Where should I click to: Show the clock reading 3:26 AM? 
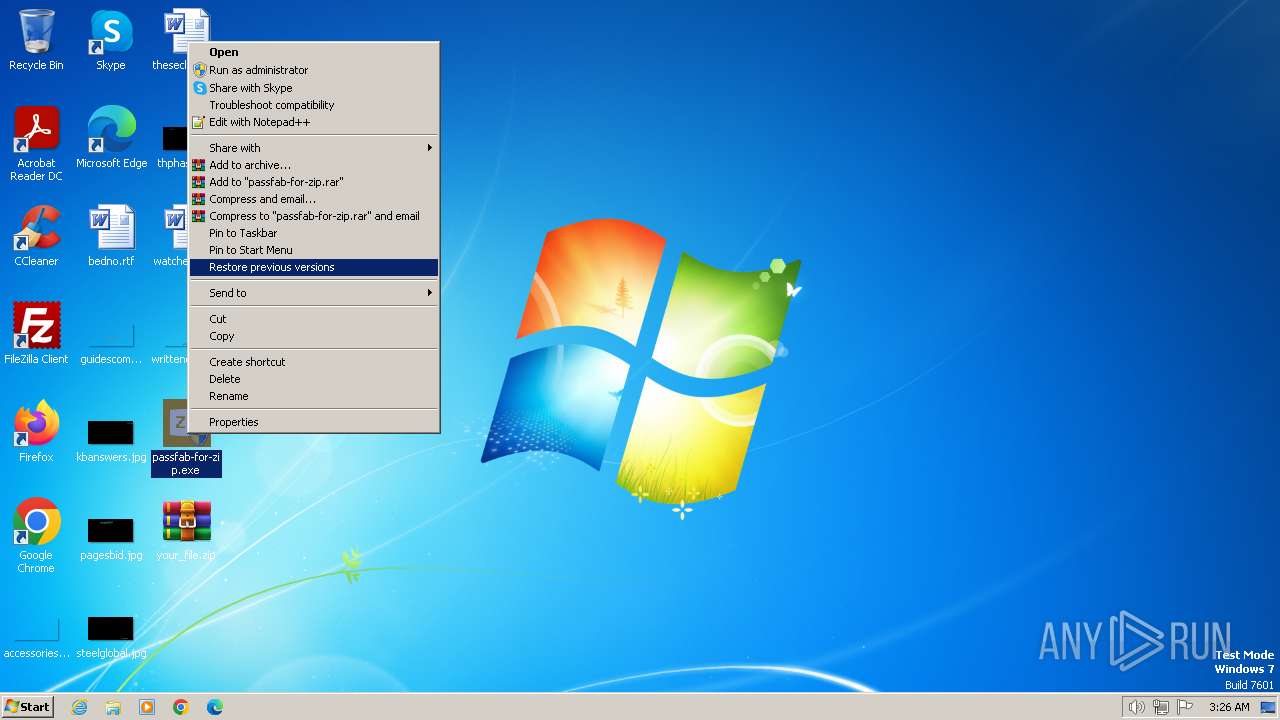pos(1229,707)
